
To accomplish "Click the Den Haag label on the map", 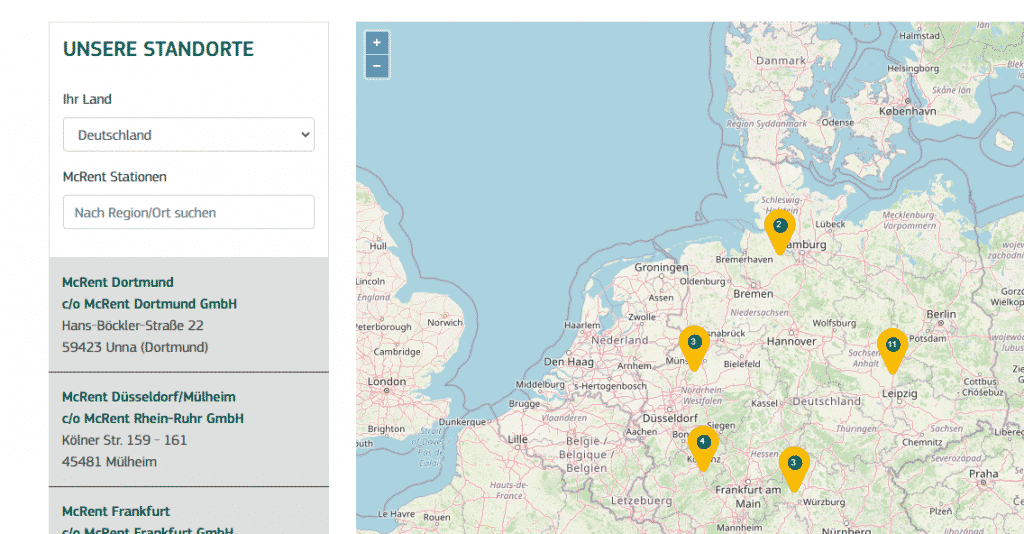I will 569,362.
